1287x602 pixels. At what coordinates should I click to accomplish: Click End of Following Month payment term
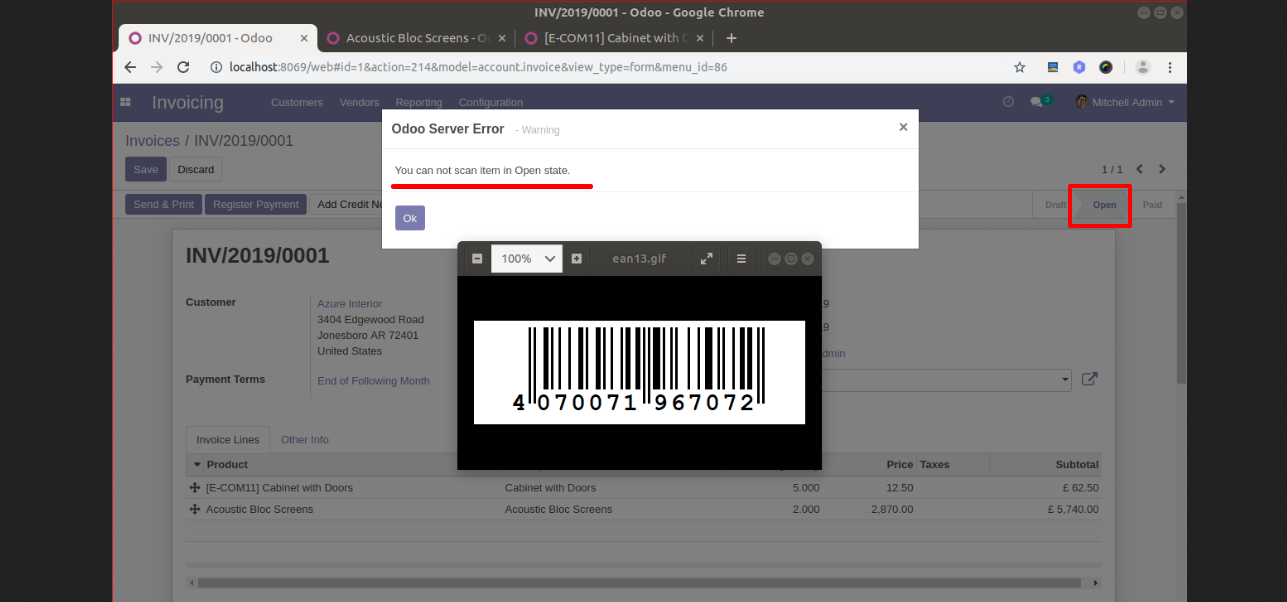(373, 381)
